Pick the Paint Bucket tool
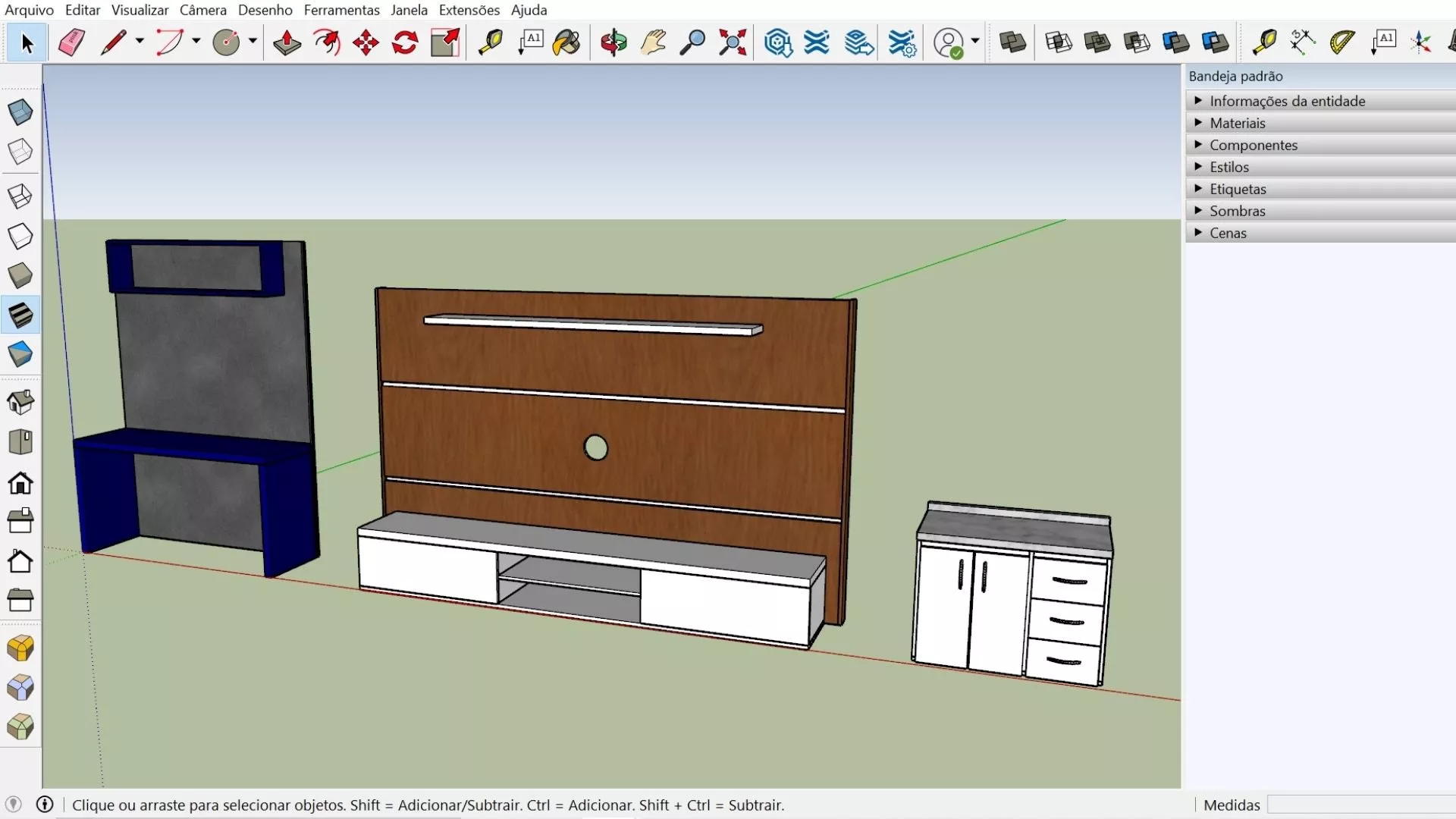 coord(566,42)
